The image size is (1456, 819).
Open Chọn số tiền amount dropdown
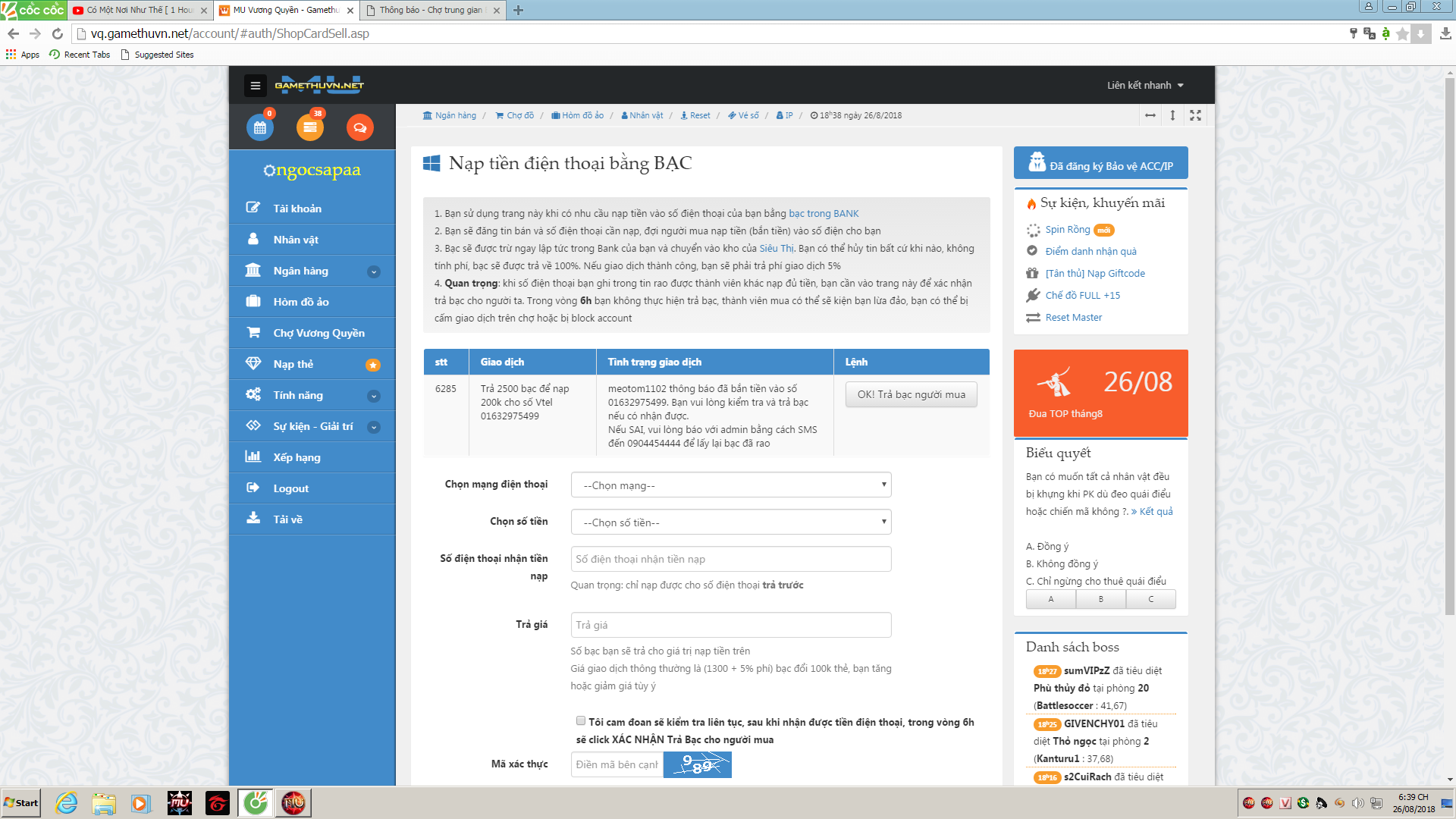click(730, 522)
